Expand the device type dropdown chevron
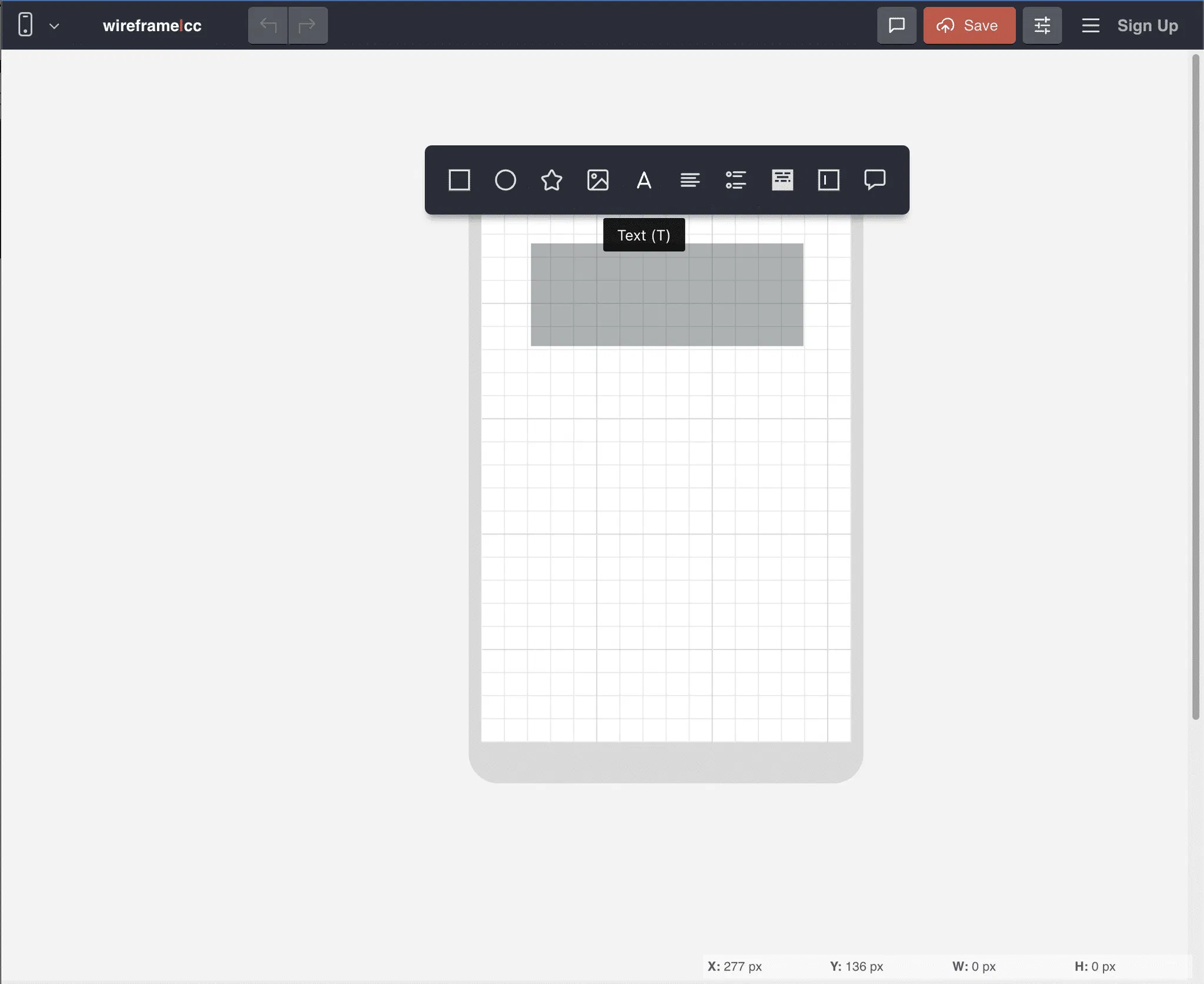The width and height of the screenshot is (1204, 984). (x=54, y=26)
